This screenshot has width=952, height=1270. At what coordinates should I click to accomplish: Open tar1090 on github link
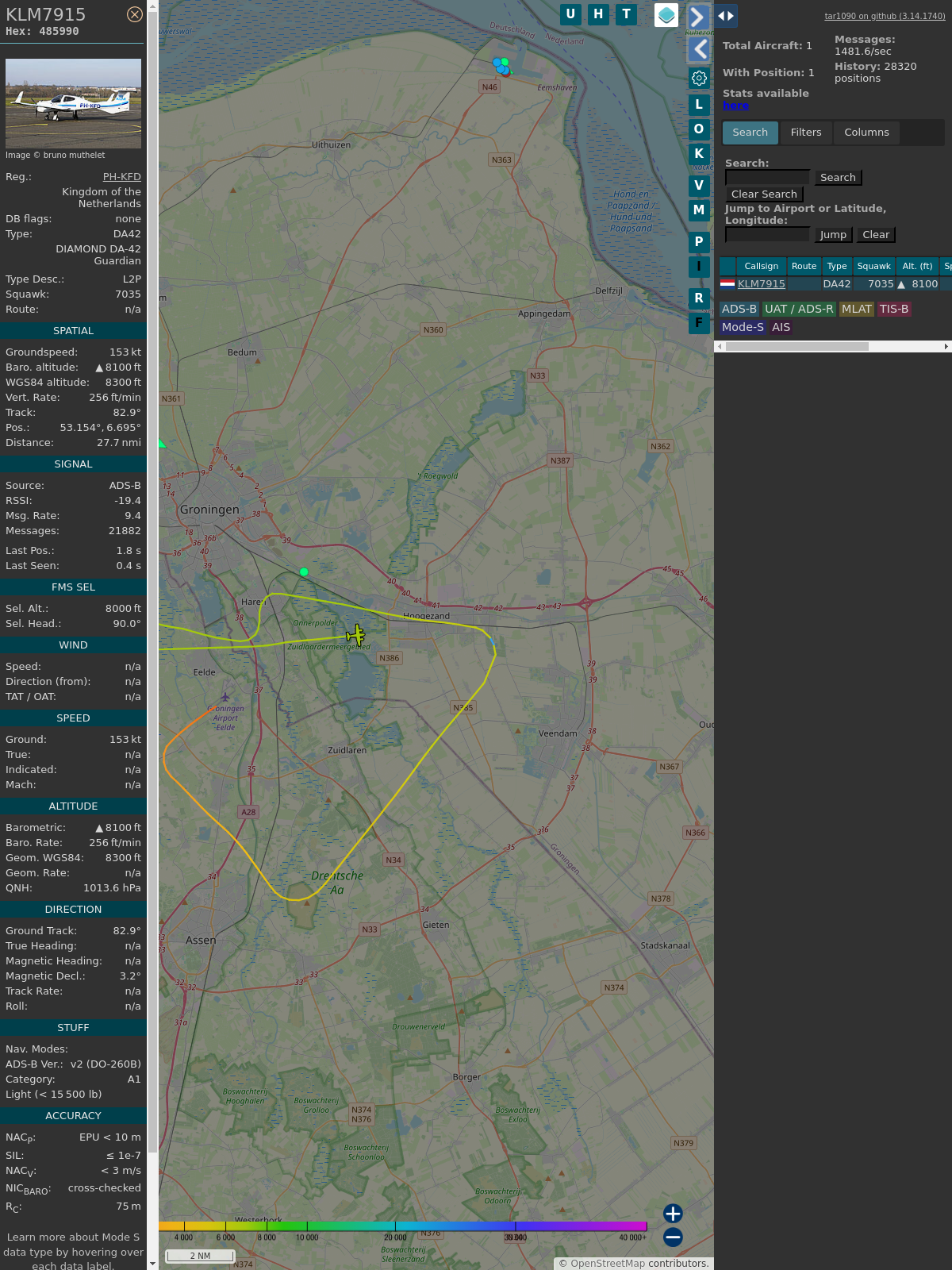[885, 16]
